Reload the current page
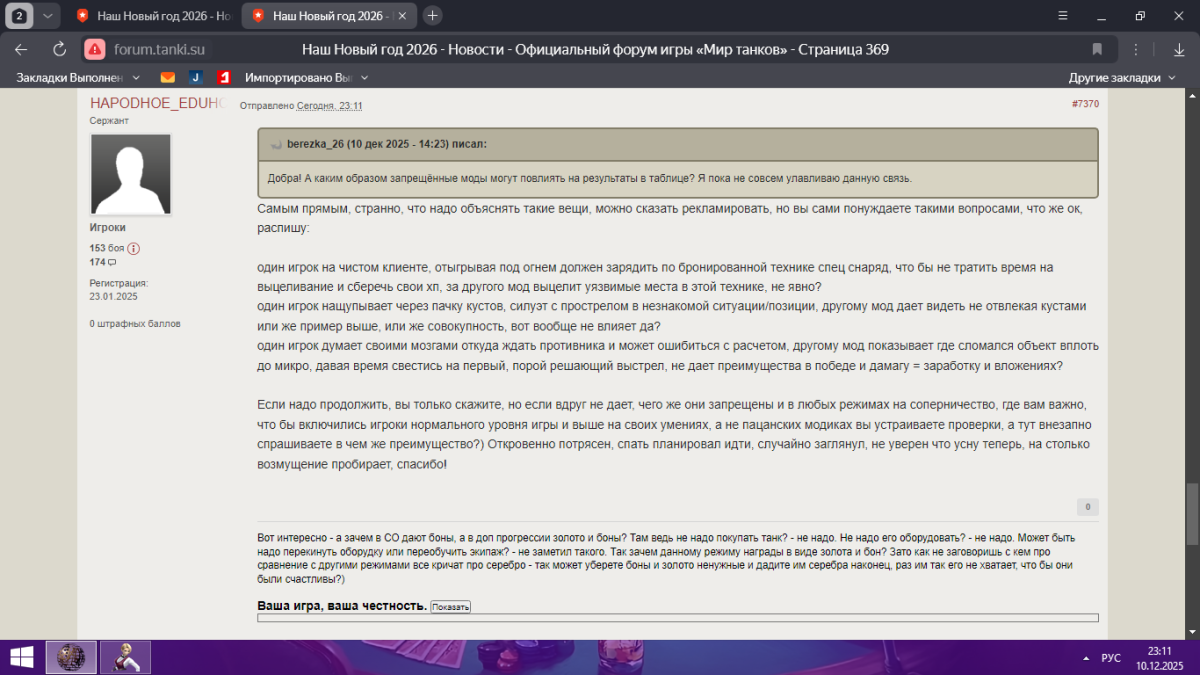 [x=58, y=49]
